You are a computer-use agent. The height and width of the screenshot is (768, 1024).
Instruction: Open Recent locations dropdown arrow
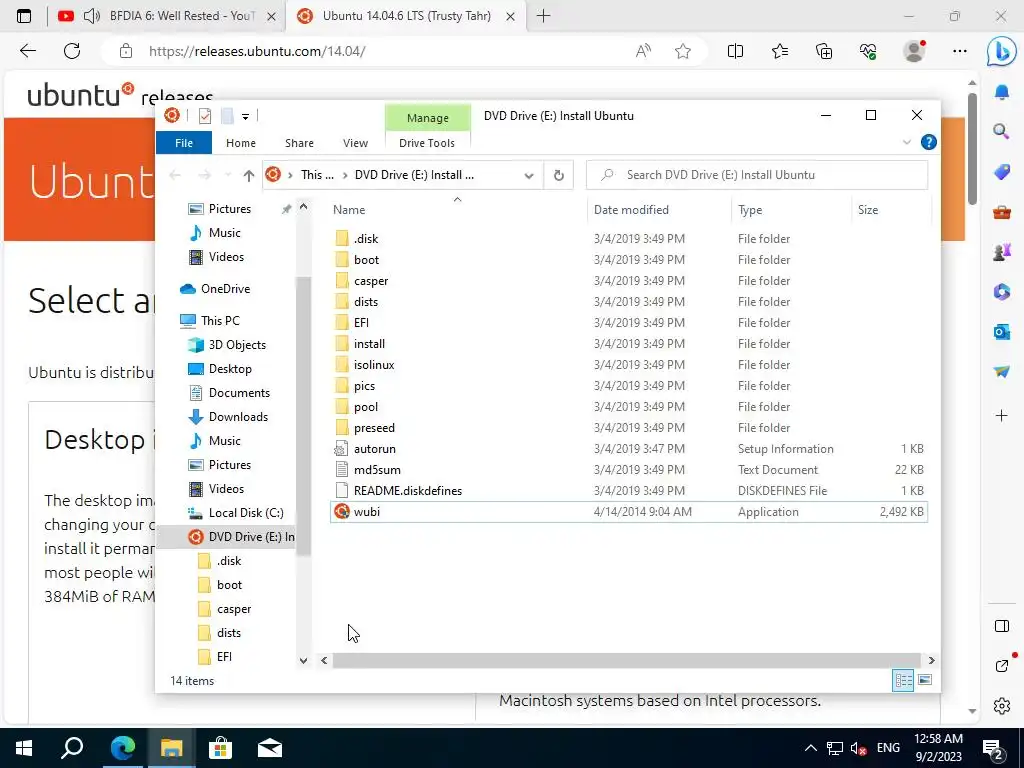tap(228, 175)
